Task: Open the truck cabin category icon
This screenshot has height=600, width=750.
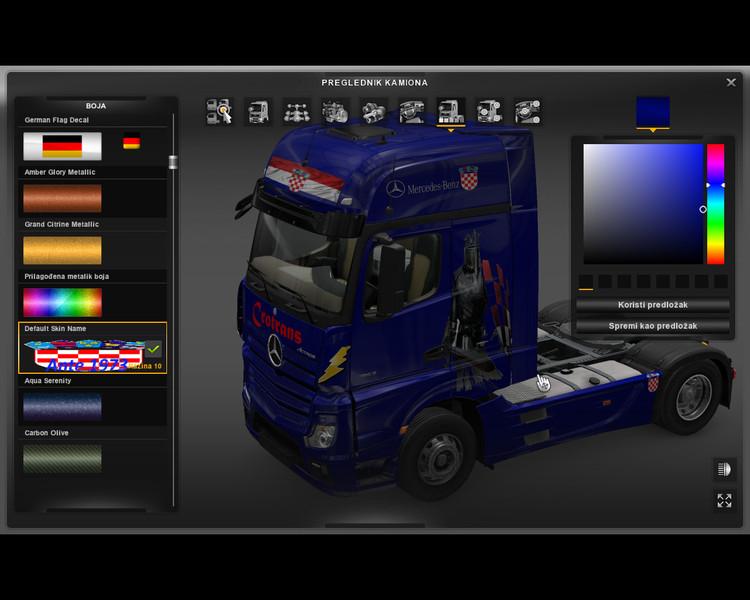Action: pyautogui.click(x=257, y=111)
